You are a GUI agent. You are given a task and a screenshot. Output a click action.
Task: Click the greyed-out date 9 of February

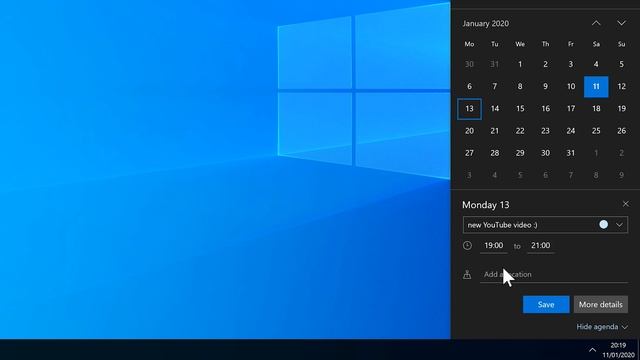click(621, 175)
